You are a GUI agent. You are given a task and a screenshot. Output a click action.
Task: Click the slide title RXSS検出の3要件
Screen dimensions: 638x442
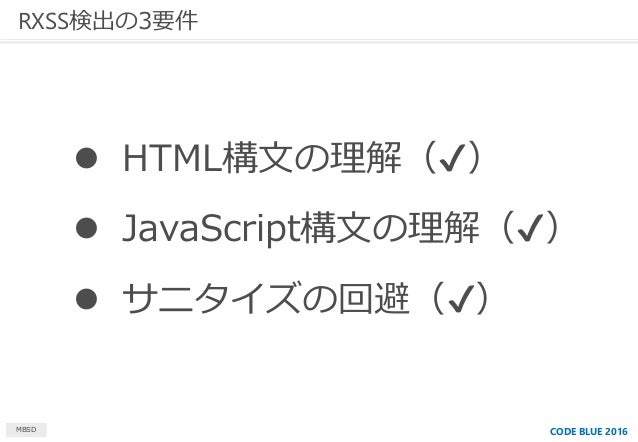[x=108, y=21]
